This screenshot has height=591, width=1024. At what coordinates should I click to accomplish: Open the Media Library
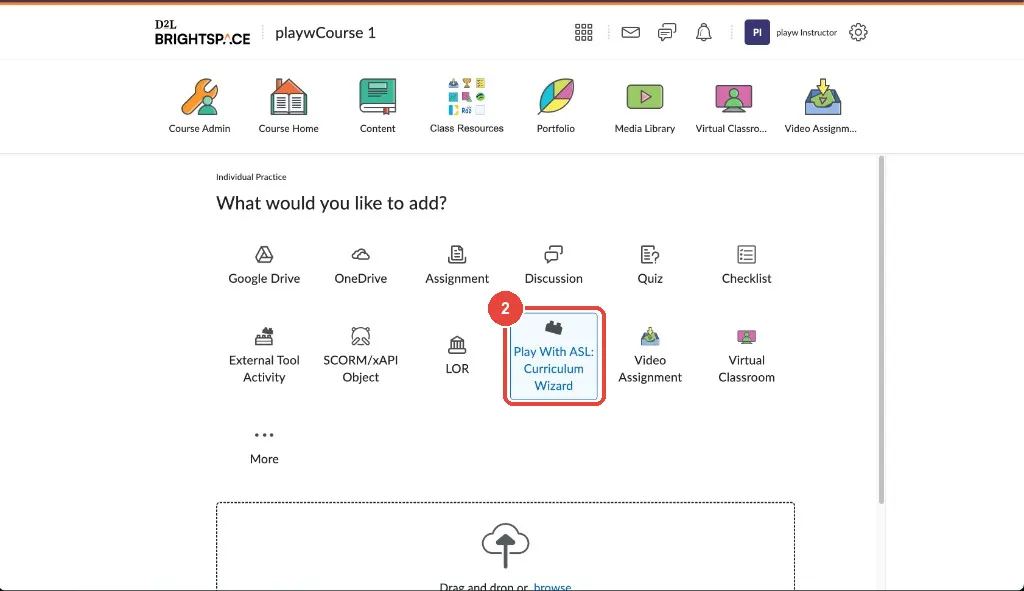[x=645, y=106]
